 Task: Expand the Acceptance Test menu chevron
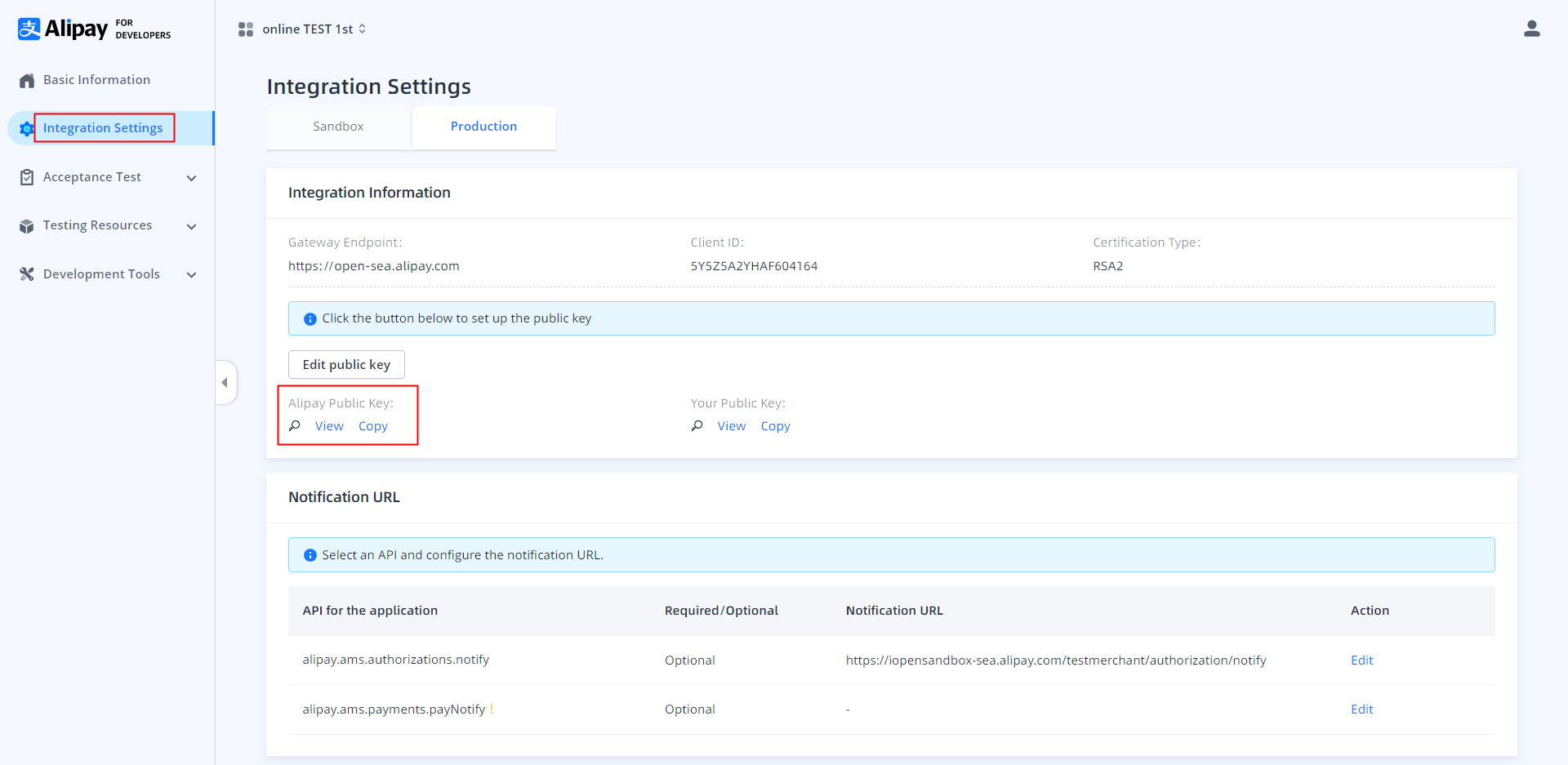click(x=191, y=178)
